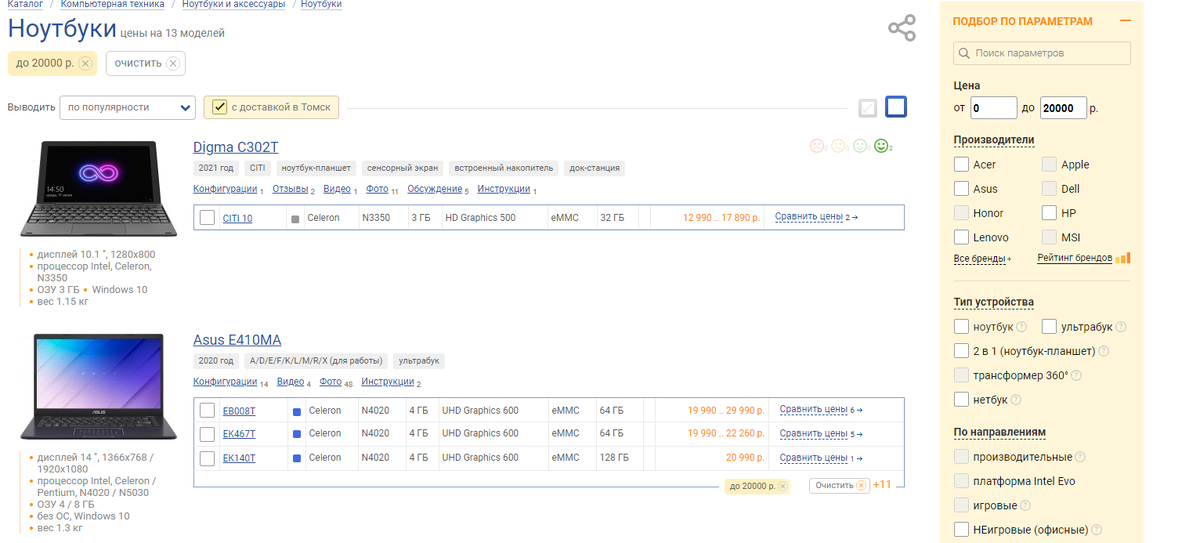Expand 'Все бренды' list
The height and width of the screenshot is (543, 1200).
point(982,258)
